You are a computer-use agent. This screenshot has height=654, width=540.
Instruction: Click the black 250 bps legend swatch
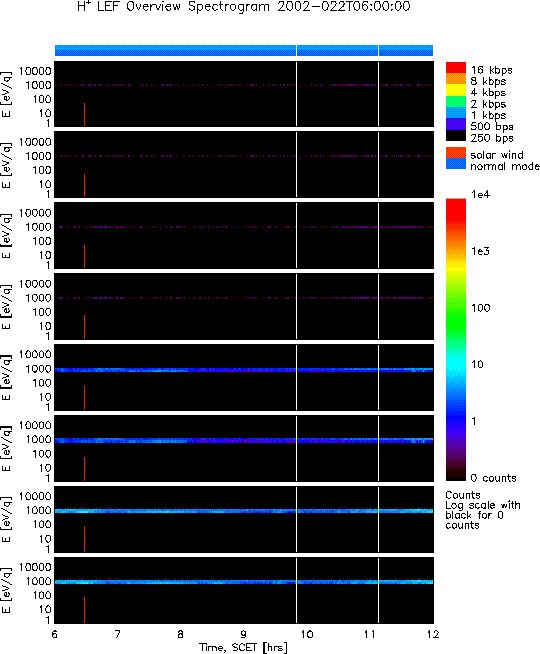pyautogui.click(x=456, y=136)
